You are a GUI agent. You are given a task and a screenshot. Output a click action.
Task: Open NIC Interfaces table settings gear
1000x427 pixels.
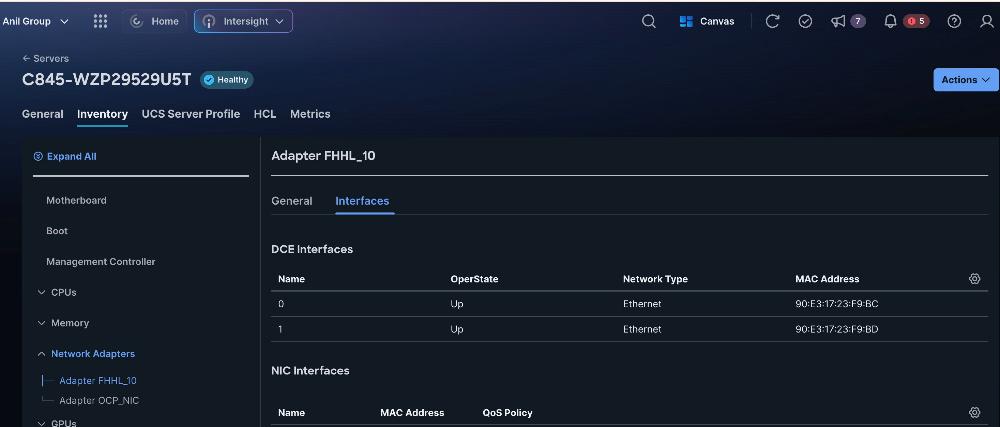974,412
